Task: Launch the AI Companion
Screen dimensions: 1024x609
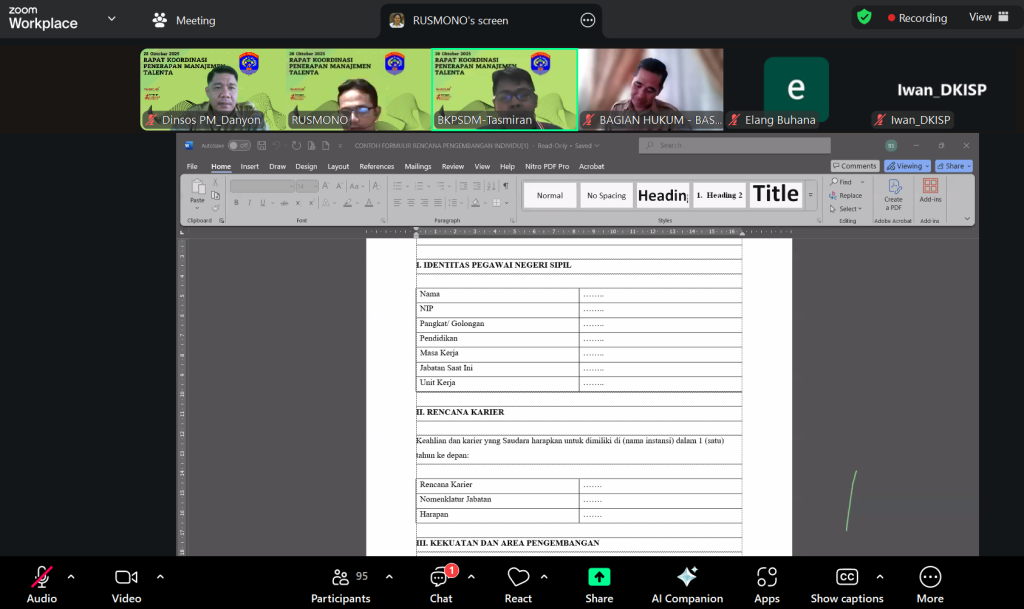Action: 686,583
